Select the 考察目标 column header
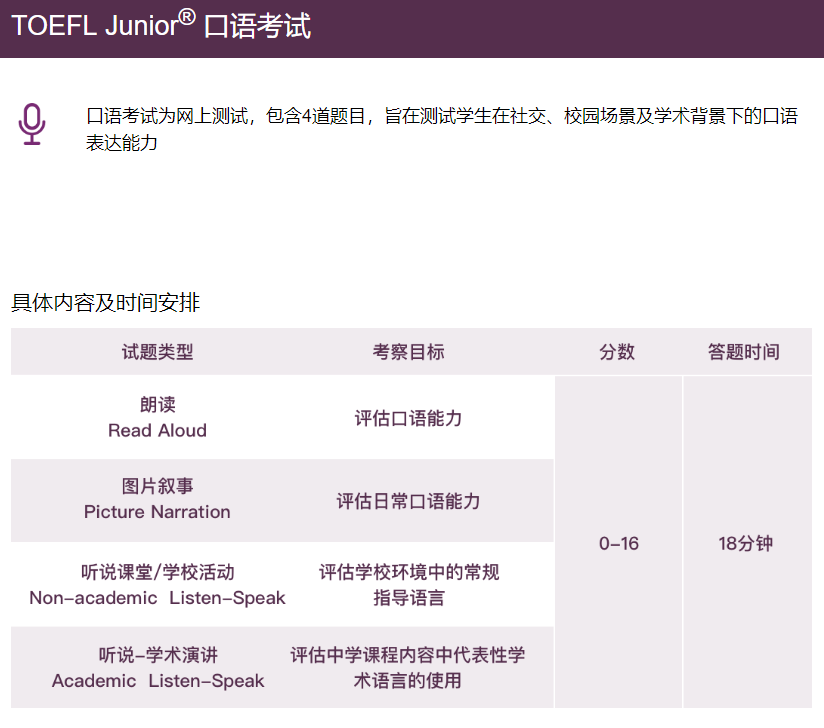The width and height of the screenshot is (824, 728). (x=408, y=352)
